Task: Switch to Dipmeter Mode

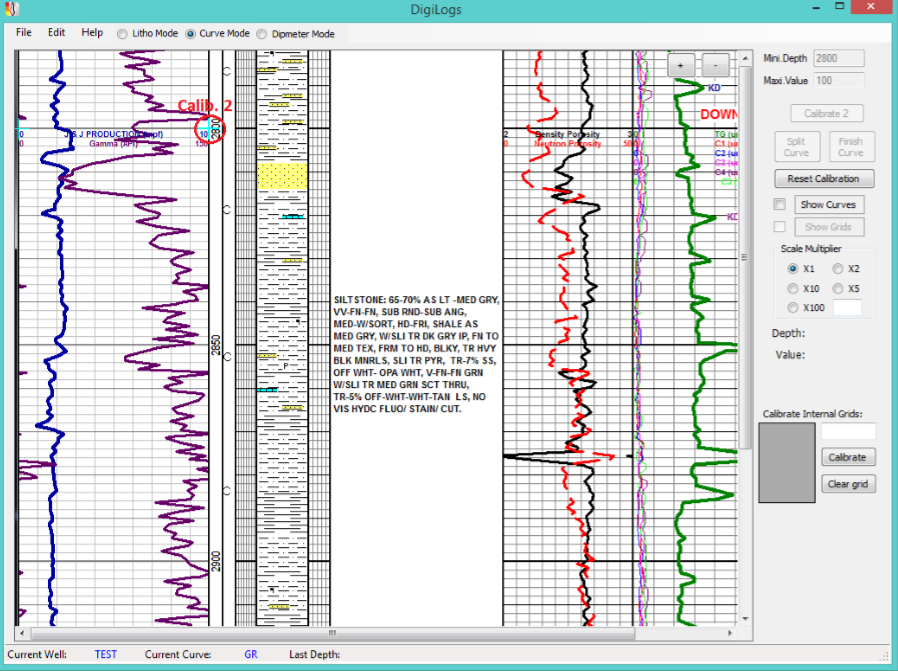Action: point(263,34)
